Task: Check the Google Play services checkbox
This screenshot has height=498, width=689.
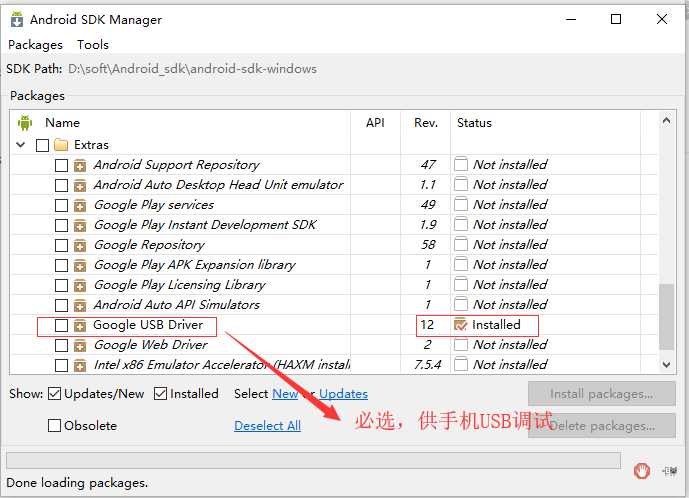Action: click(62, 205)
